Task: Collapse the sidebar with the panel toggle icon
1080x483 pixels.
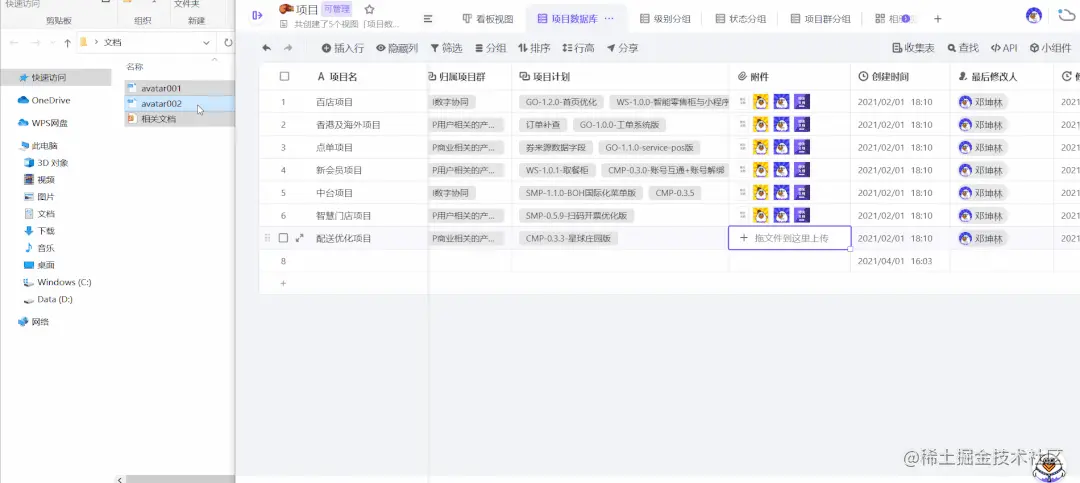Action: click(258, 15)
